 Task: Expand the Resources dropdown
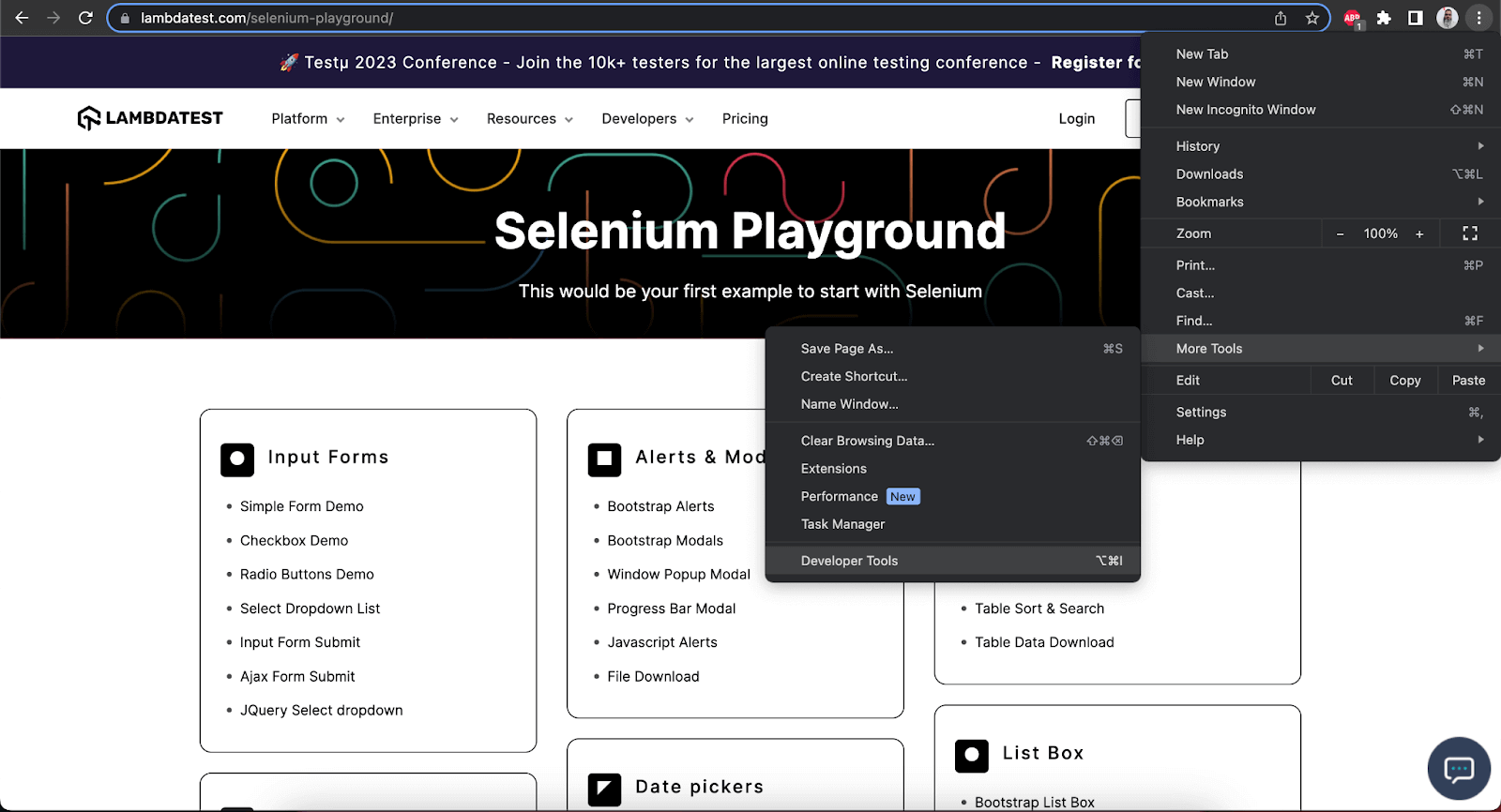click(530, 119)
